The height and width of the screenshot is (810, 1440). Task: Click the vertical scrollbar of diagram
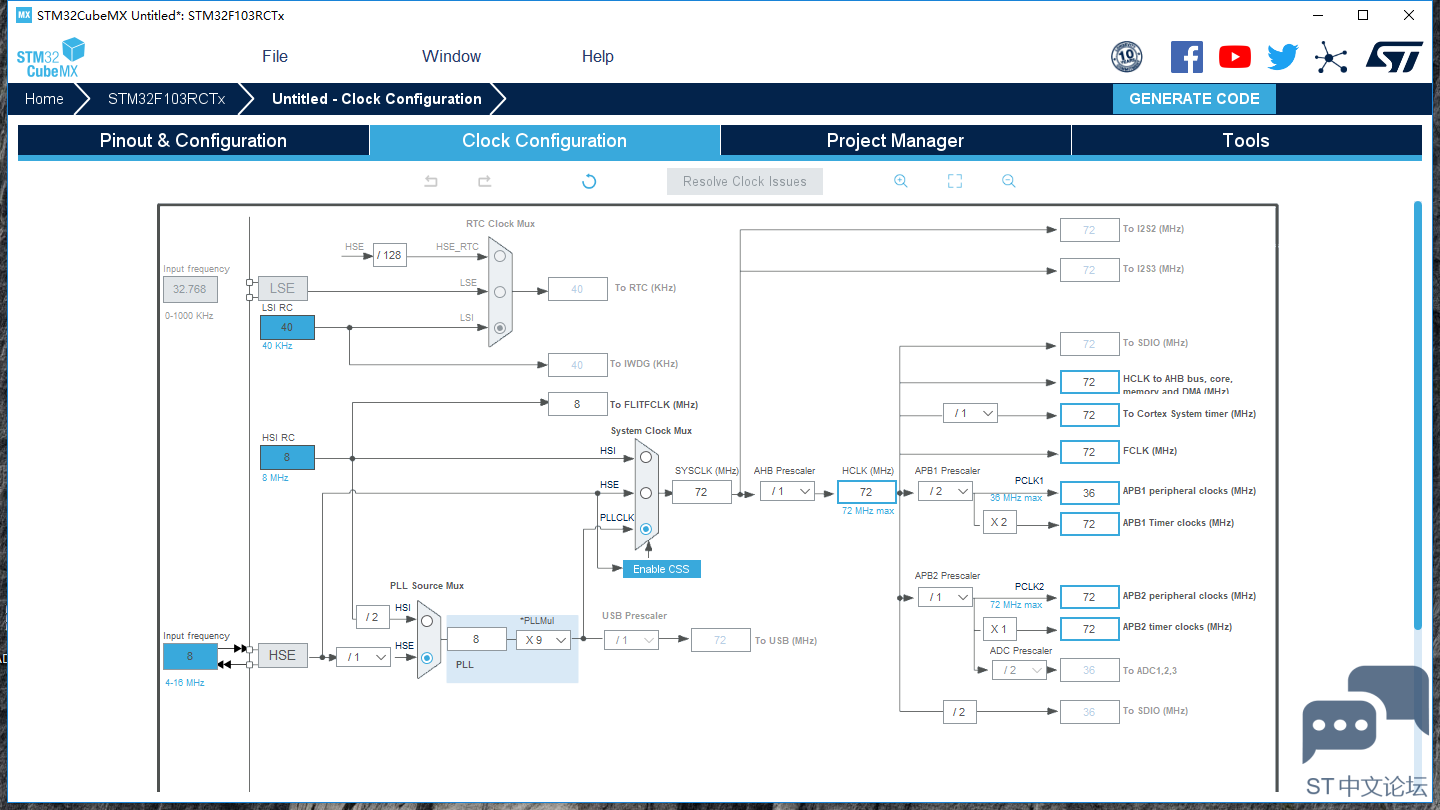[x=1417, y=415]
